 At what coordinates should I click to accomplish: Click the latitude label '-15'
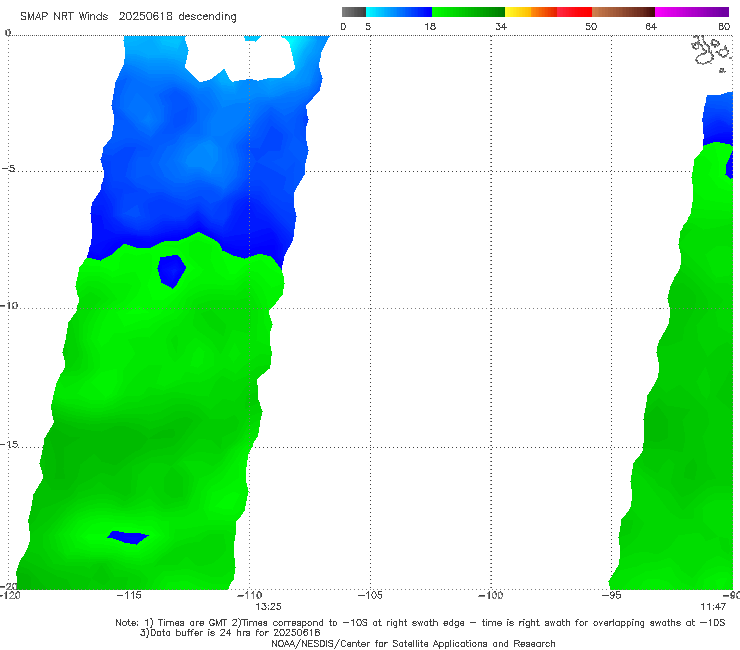point(9,444)
